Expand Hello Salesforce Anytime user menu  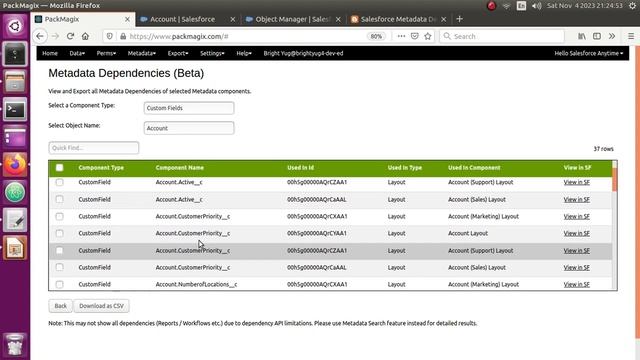coord(589,53)
